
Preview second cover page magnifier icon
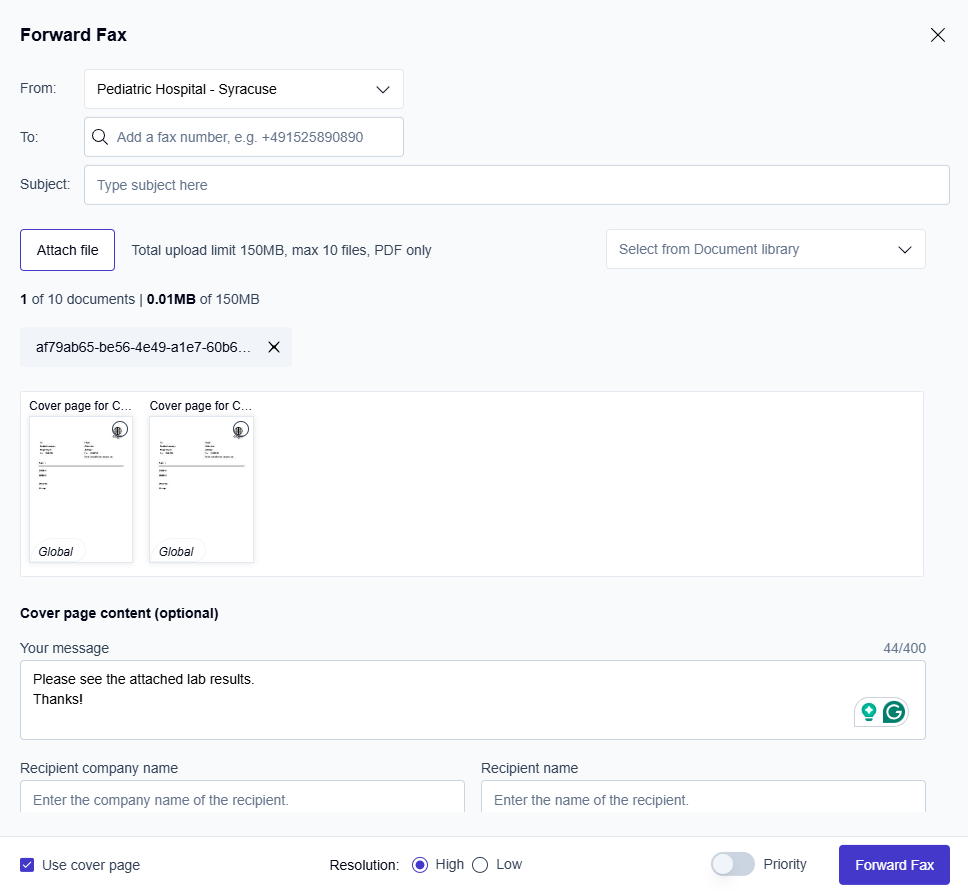(x=239, y=429)
